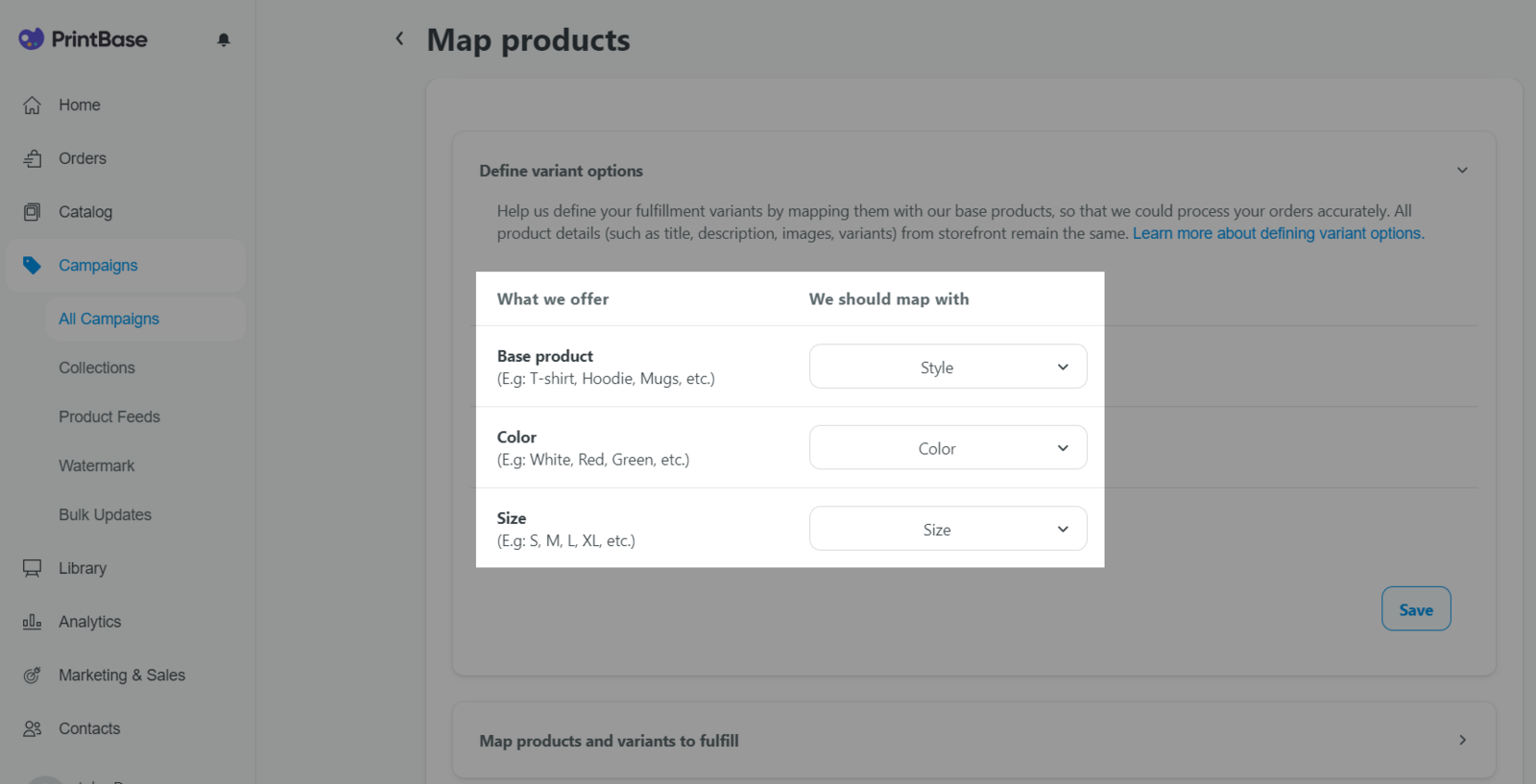Screen dimensions: 1536x784
Task: Click the Library sidebar icon
Action: tap(32, 568)
